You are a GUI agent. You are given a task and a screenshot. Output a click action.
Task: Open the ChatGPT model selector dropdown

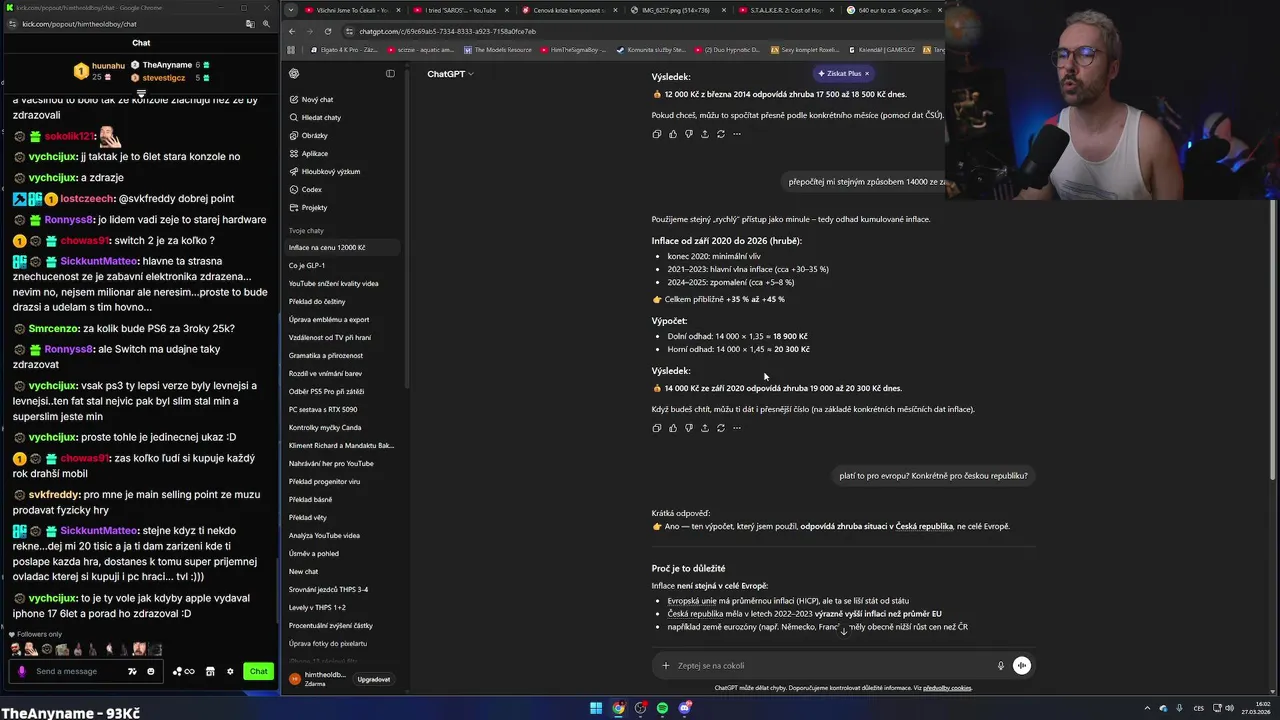tap(450, 74)
